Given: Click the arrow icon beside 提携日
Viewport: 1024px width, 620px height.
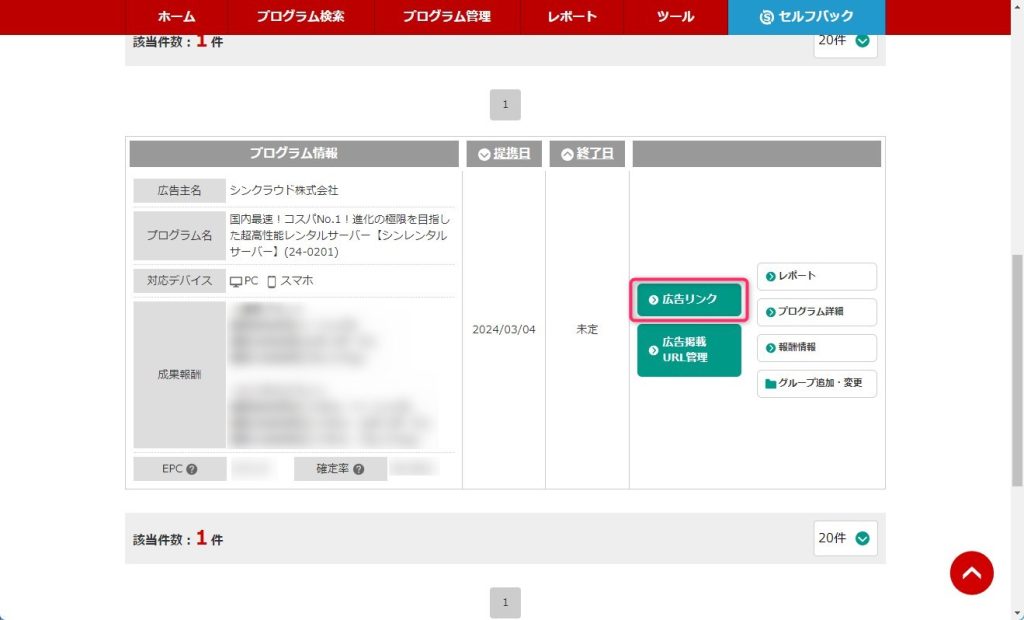Looking at the screenshot, I should (x=484, y=154).
